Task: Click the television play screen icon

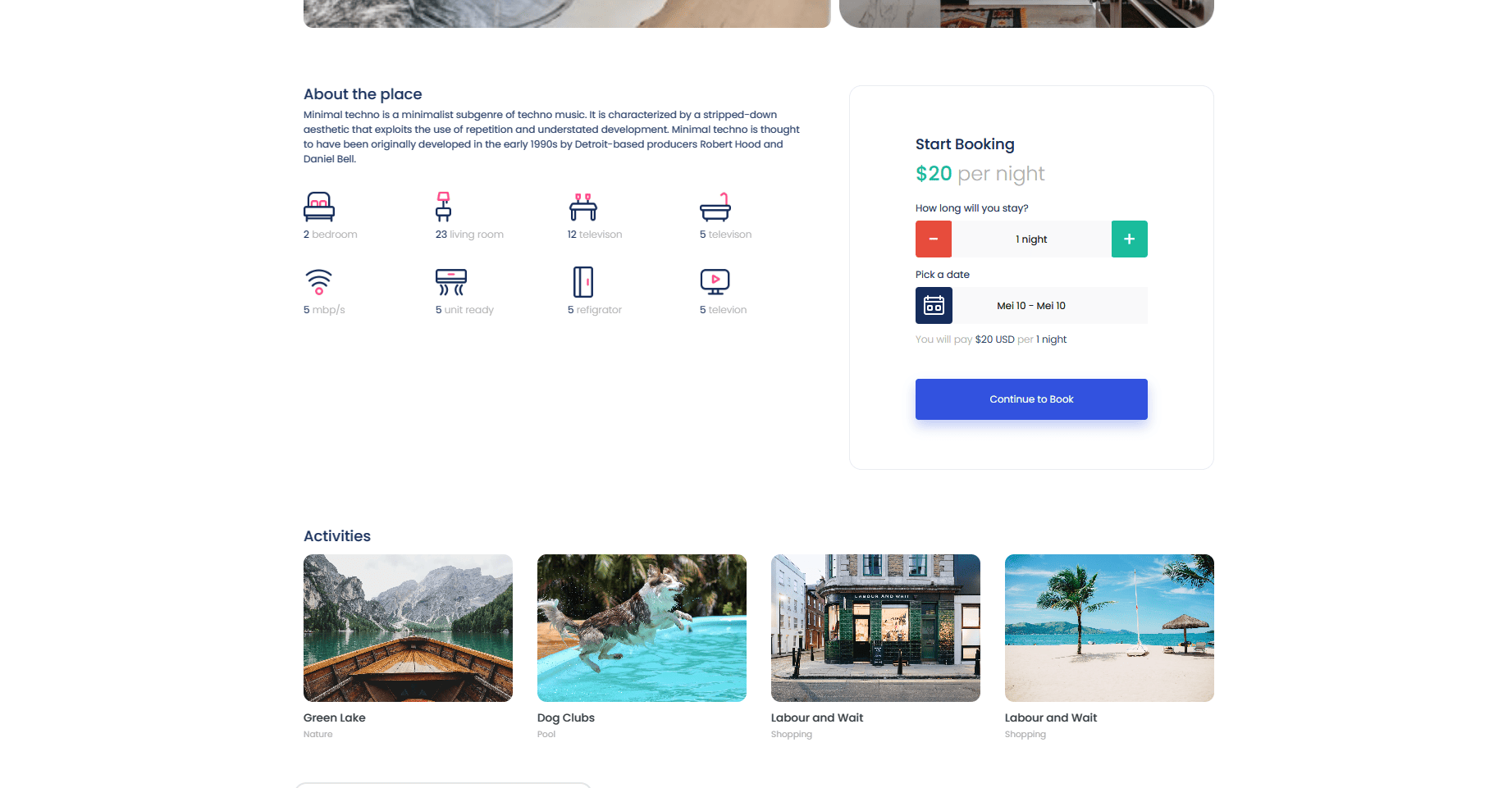Action: click(715, 282)
